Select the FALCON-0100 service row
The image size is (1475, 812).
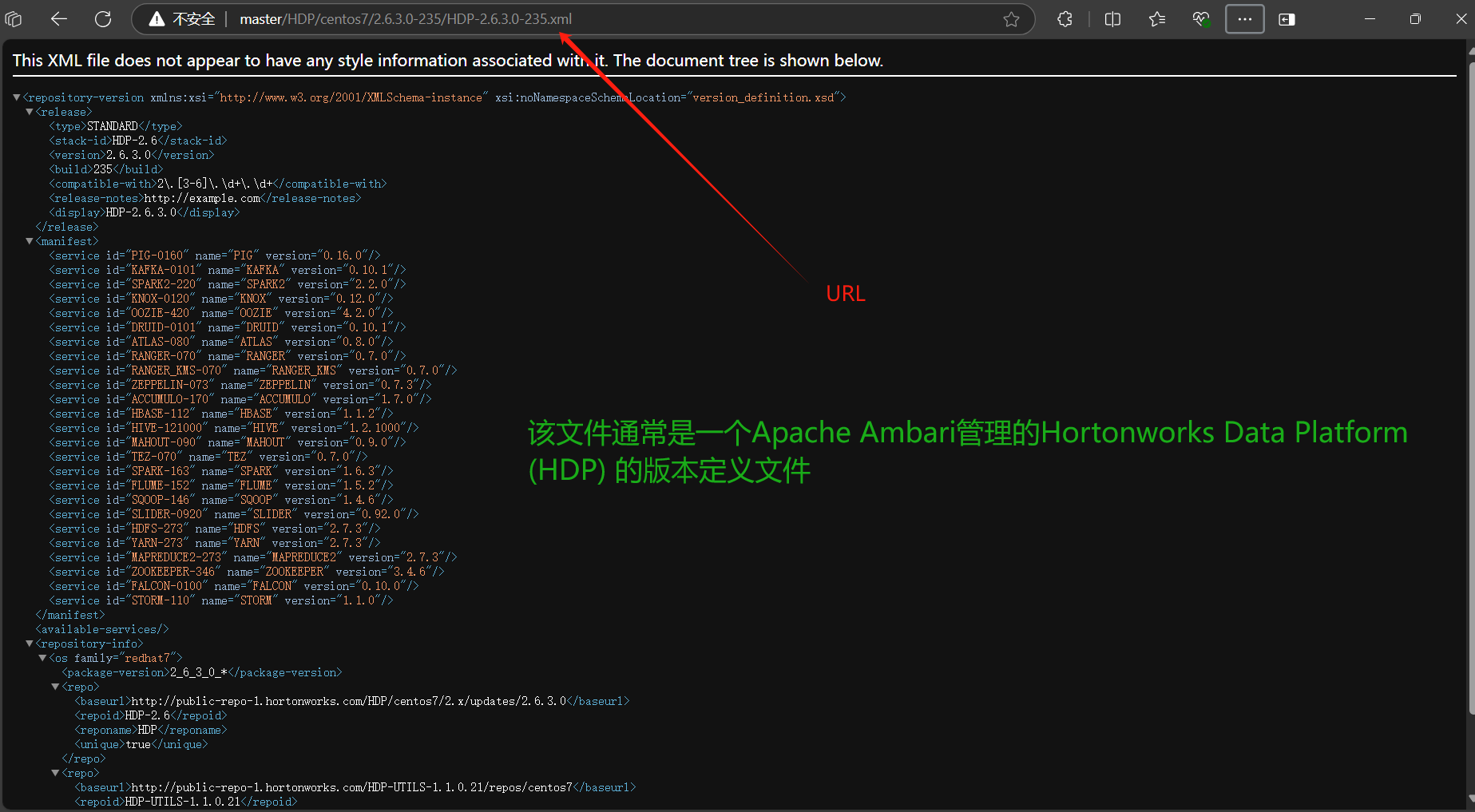tap(234, 586)
